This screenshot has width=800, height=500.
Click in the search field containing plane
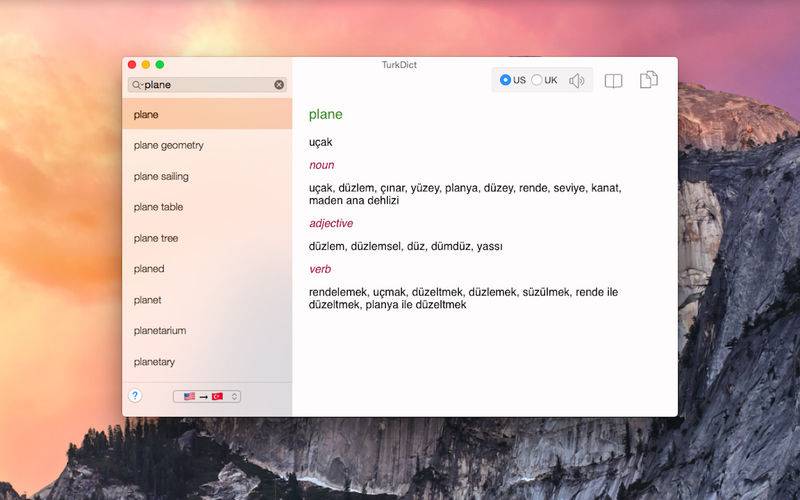207,85
